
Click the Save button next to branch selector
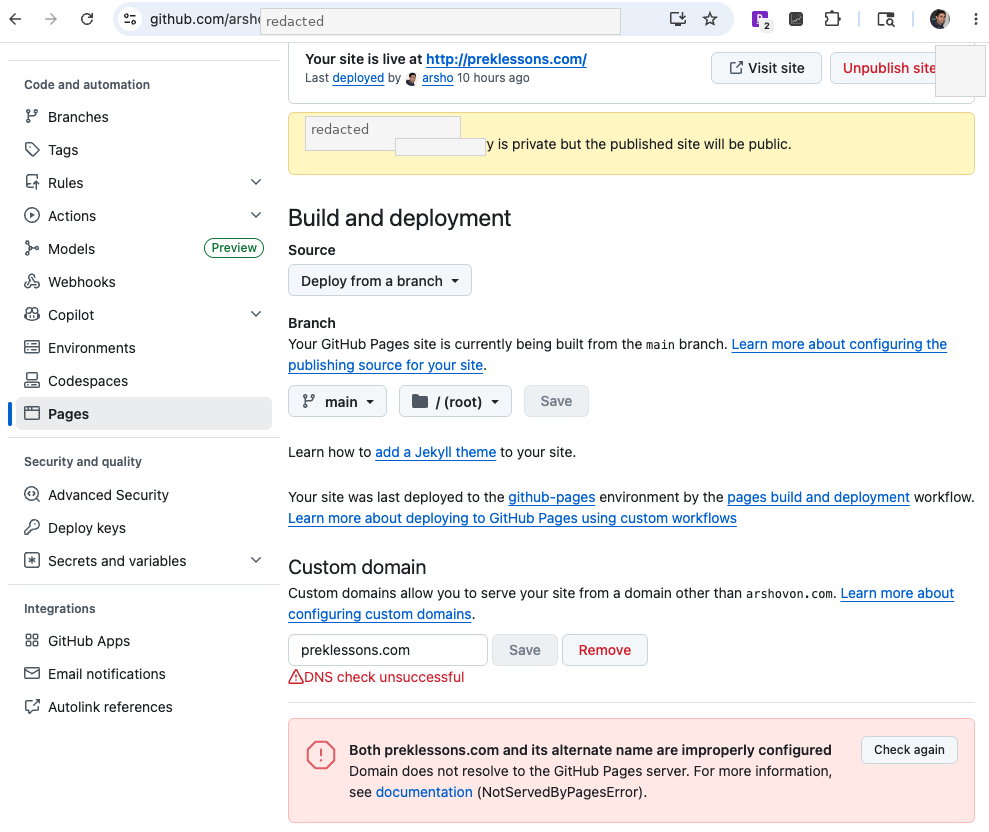[x=556, y=401]
